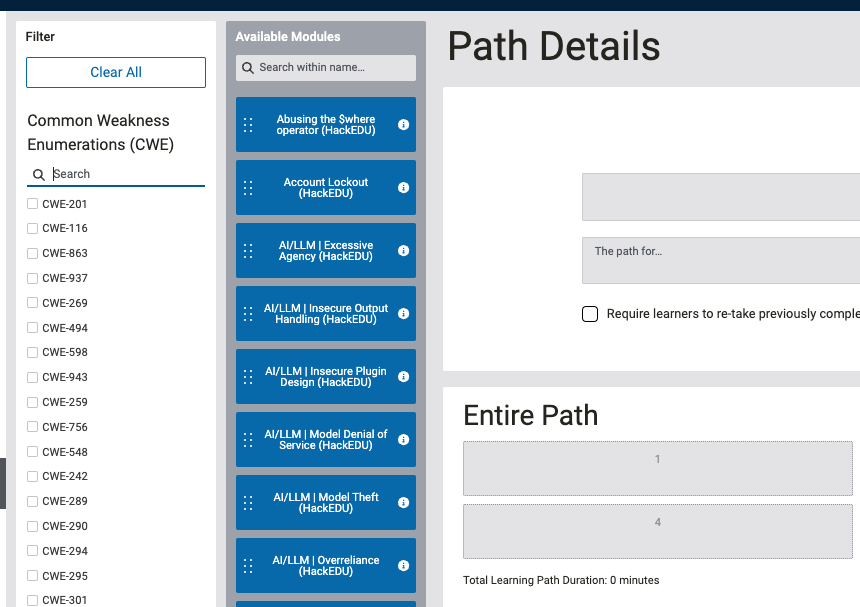Screen dimensions: 860x607
Task: Click drag handle on Model Theft module
Action: 248,503
